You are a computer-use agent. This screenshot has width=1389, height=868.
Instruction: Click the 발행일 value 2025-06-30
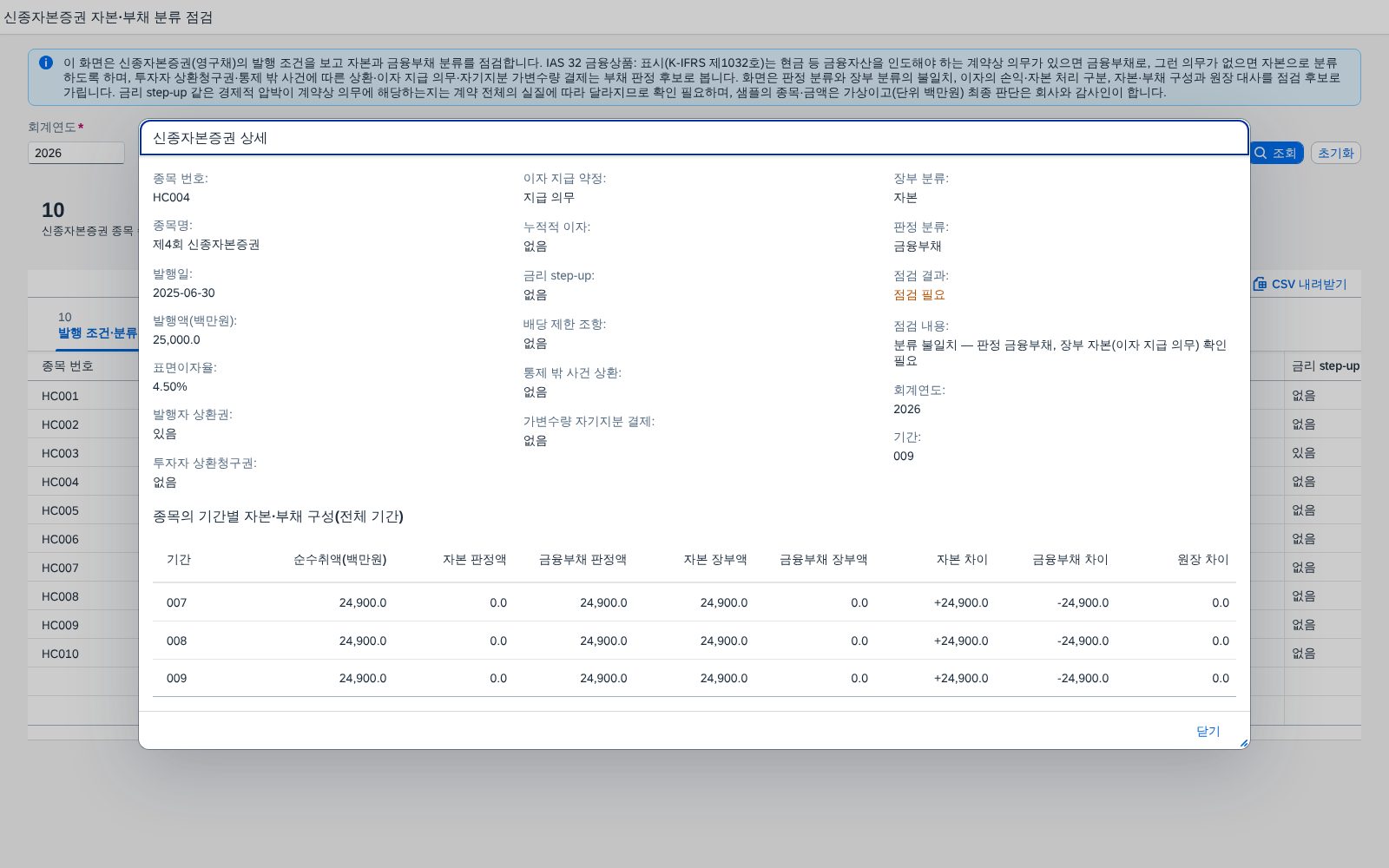click(x=184, y=293)
